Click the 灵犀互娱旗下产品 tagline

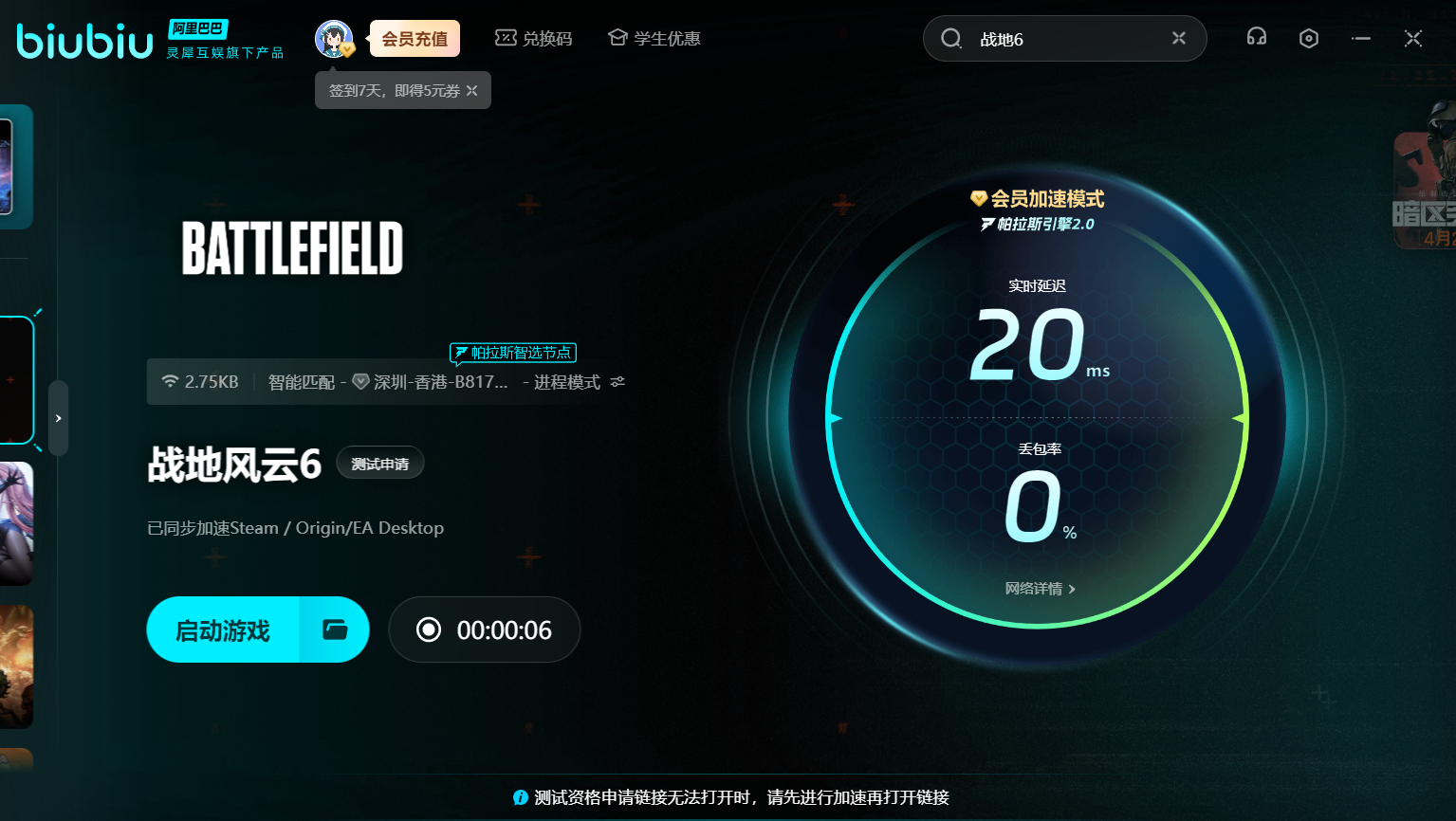tap(225, 53)
